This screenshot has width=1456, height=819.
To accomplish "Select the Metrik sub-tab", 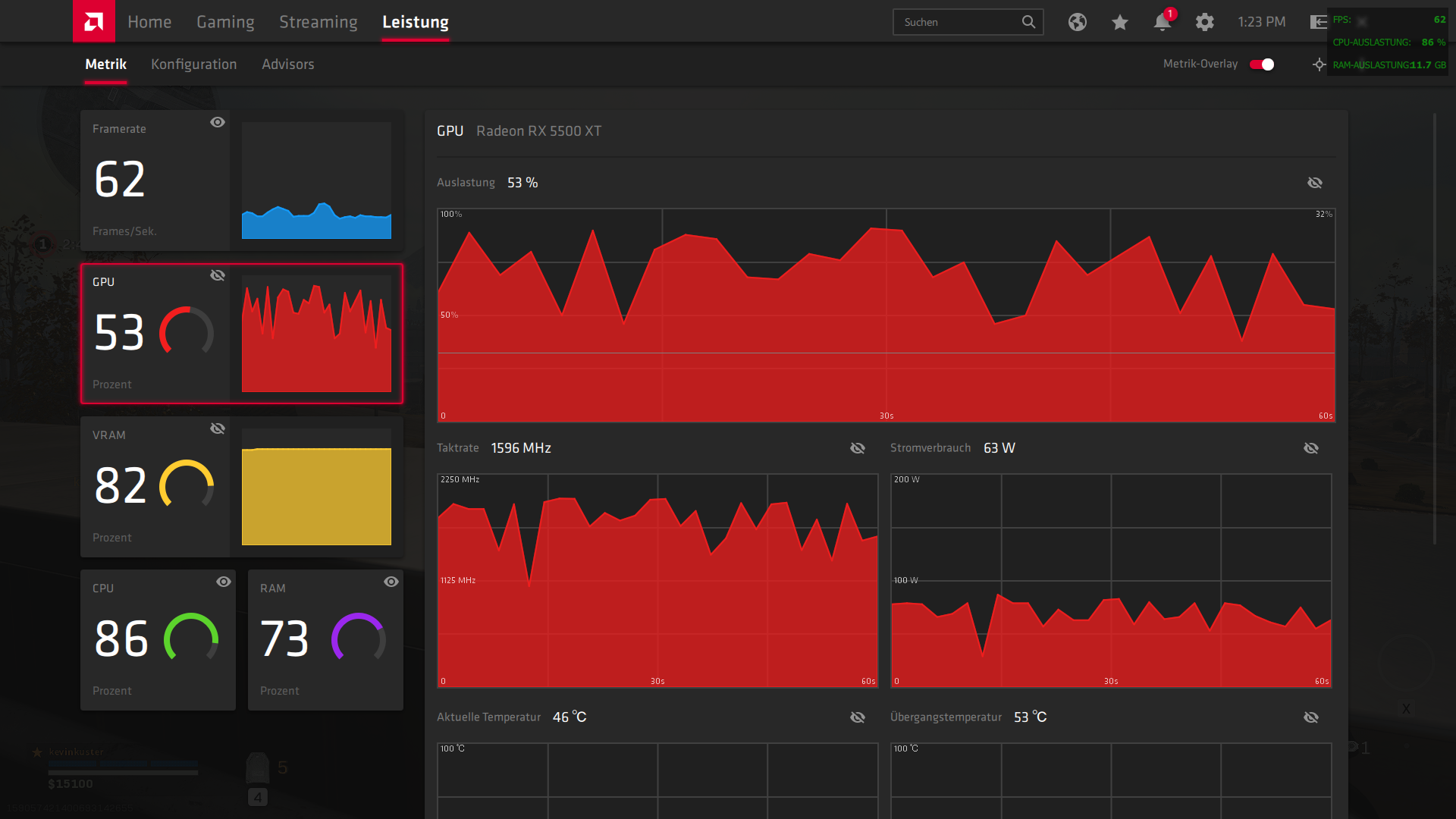I will click(x=105, y=64).
